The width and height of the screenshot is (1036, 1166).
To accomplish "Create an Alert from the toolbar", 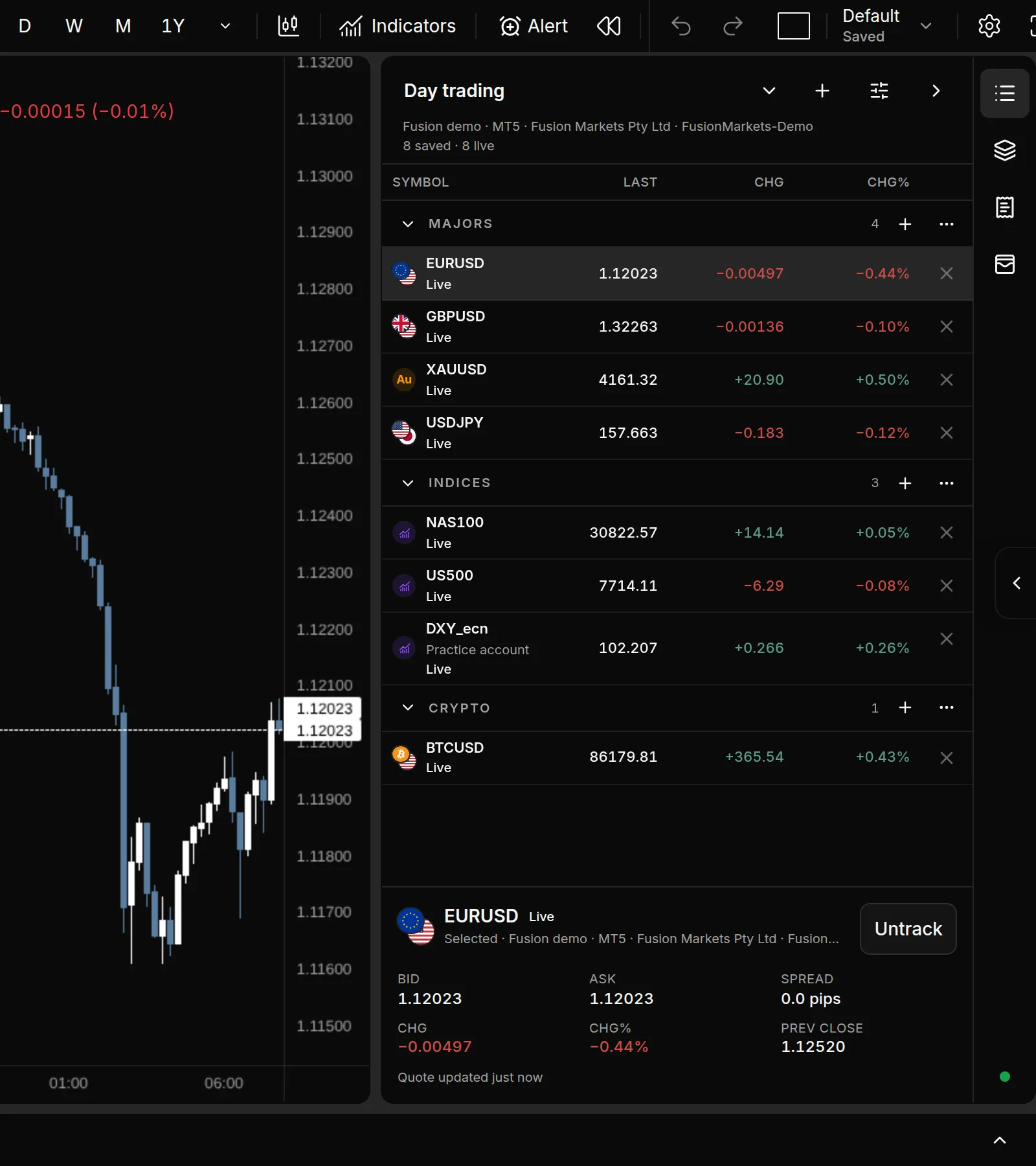I will click(534, 26).
